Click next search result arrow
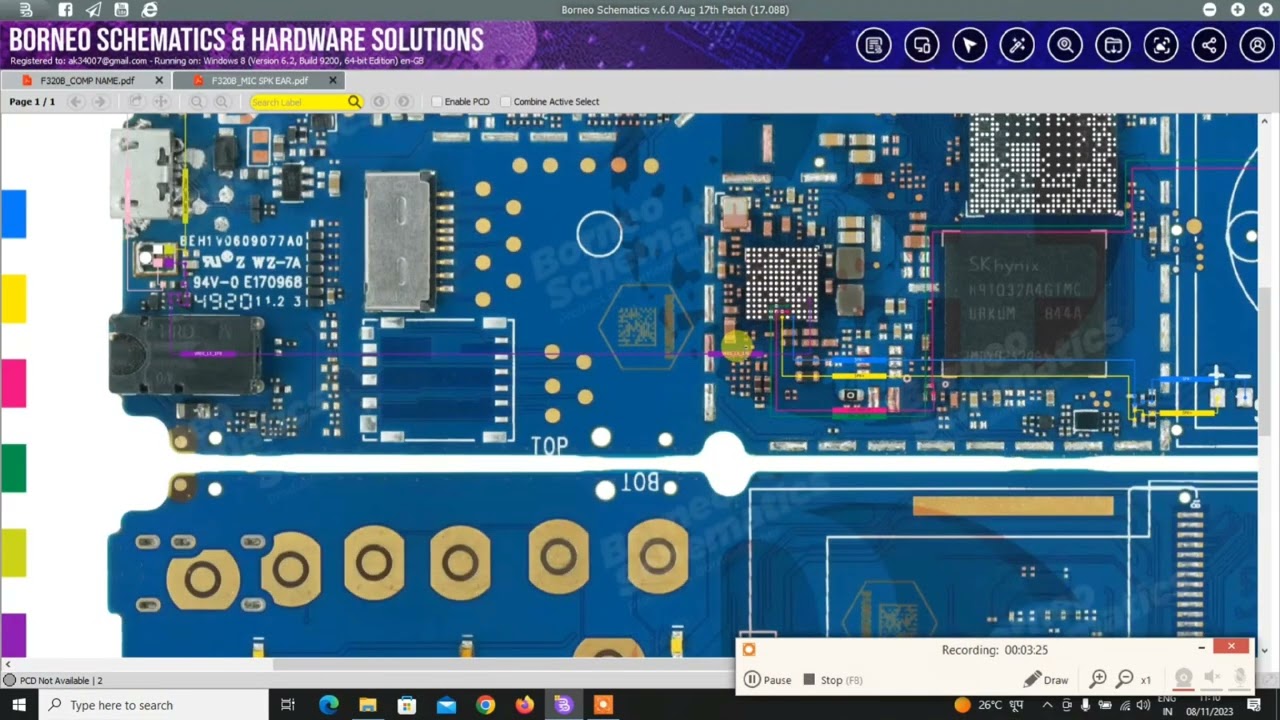Image resolution: width=1280 pixels, height=720 pixels. 403,102
